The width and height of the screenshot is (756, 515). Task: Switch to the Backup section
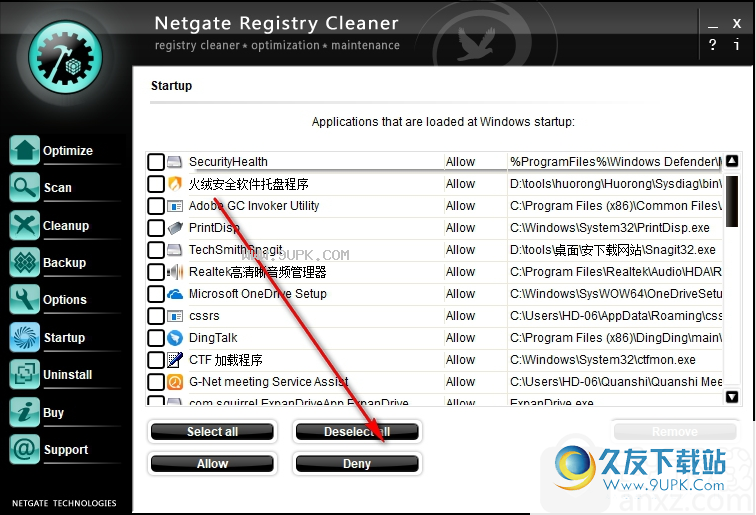tap(65, 263)
